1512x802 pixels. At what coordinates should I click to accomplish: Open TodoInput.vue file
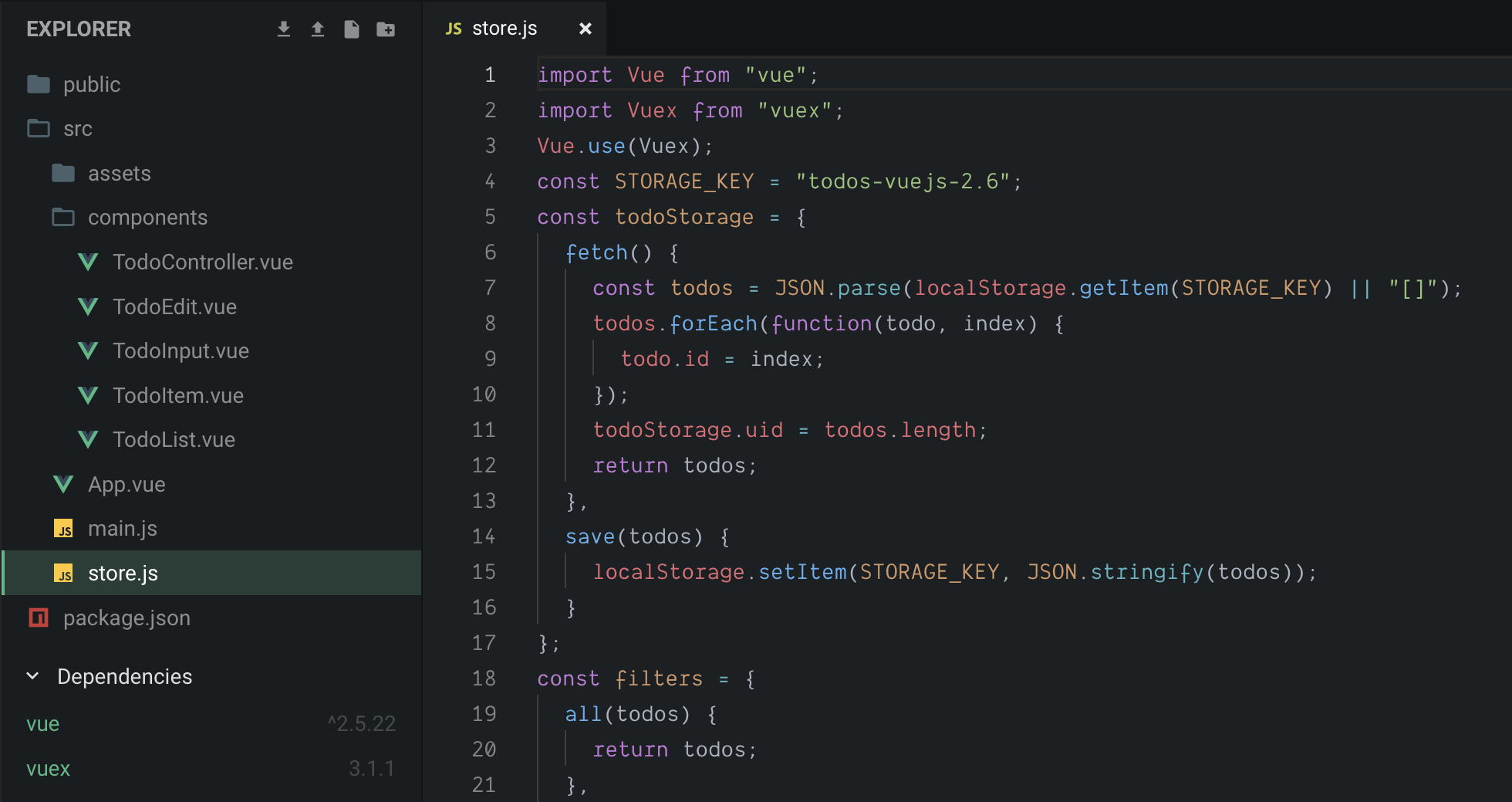click(x=181, y=351)
